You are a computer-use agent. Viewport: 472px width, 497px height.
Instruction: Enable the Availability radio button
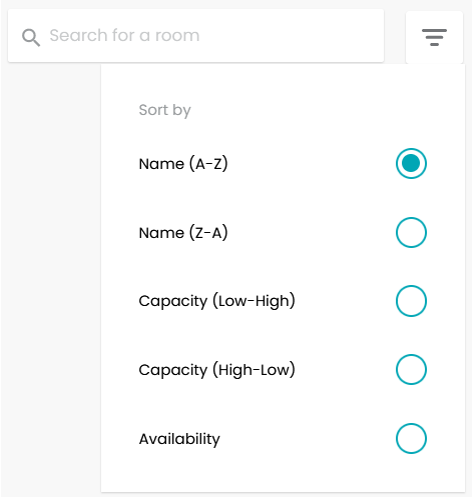pyautogui.click(x=411, y=438)
